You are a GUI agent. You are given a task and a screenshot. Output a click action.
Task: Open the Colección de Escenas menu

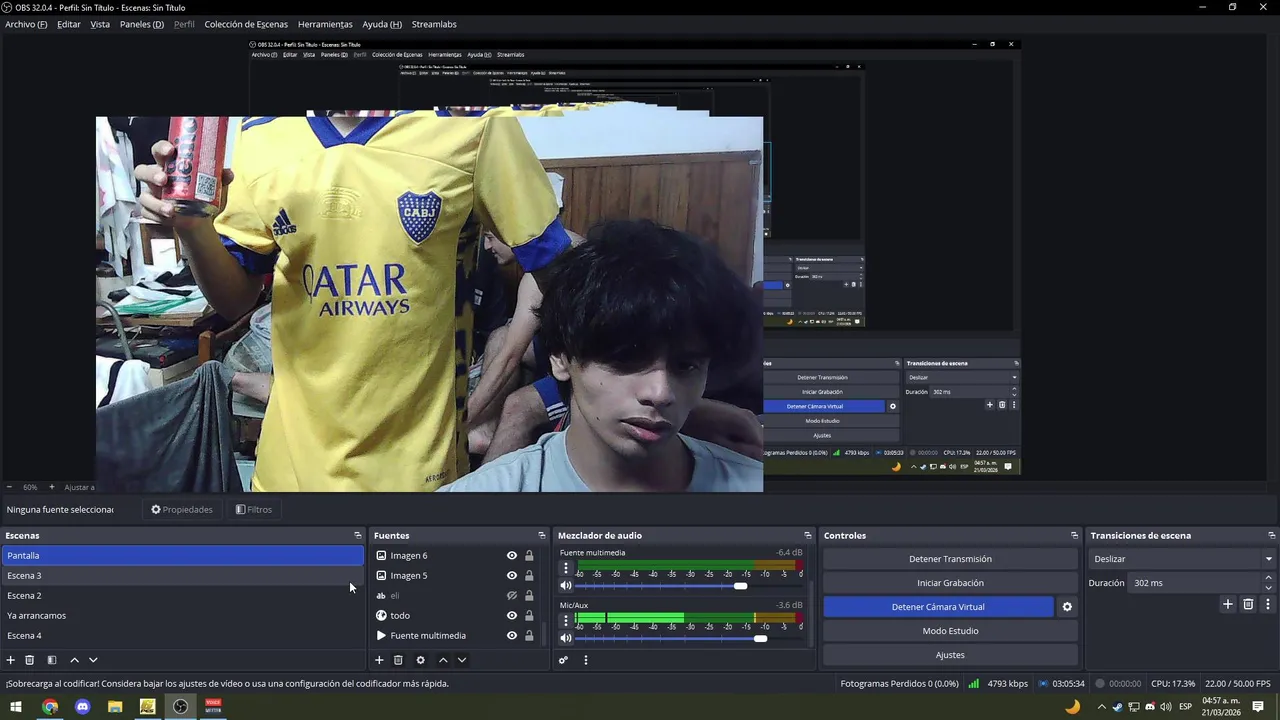(x=246, y=24)
